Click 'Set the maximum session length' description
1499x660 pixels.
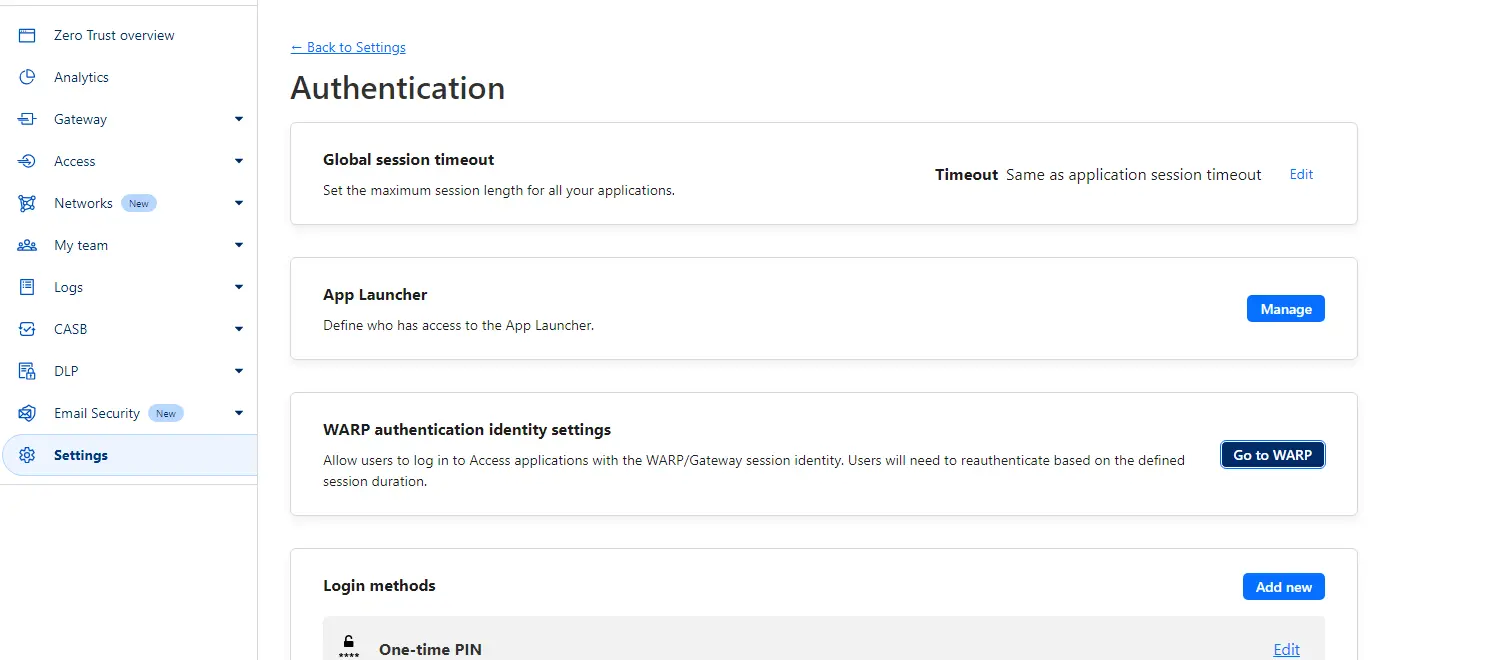click(499, 190)
